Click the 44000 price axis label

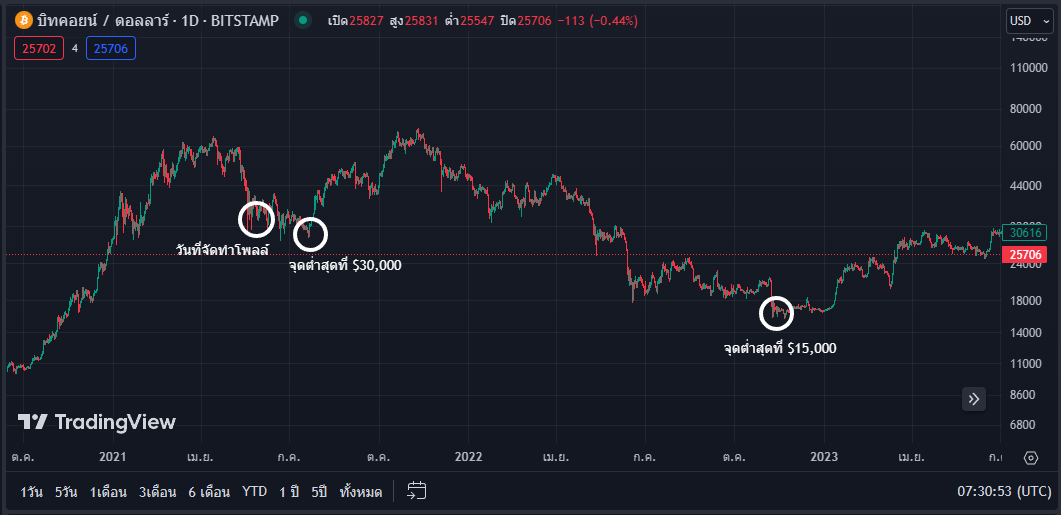pyautogui.click(x=1027, y=185)
